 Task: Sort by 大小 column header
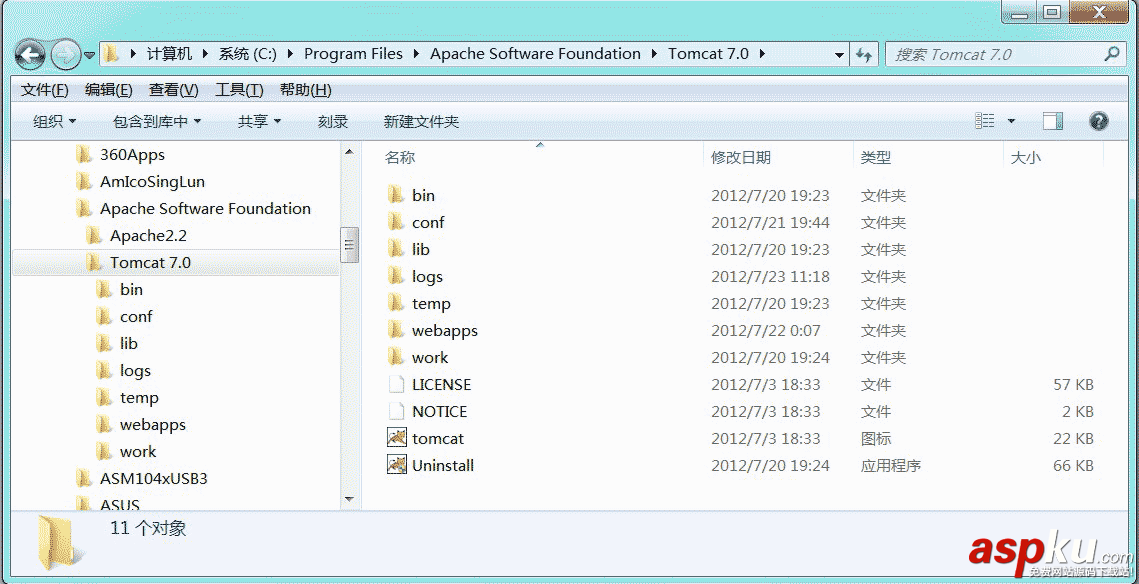point(1025,158)
